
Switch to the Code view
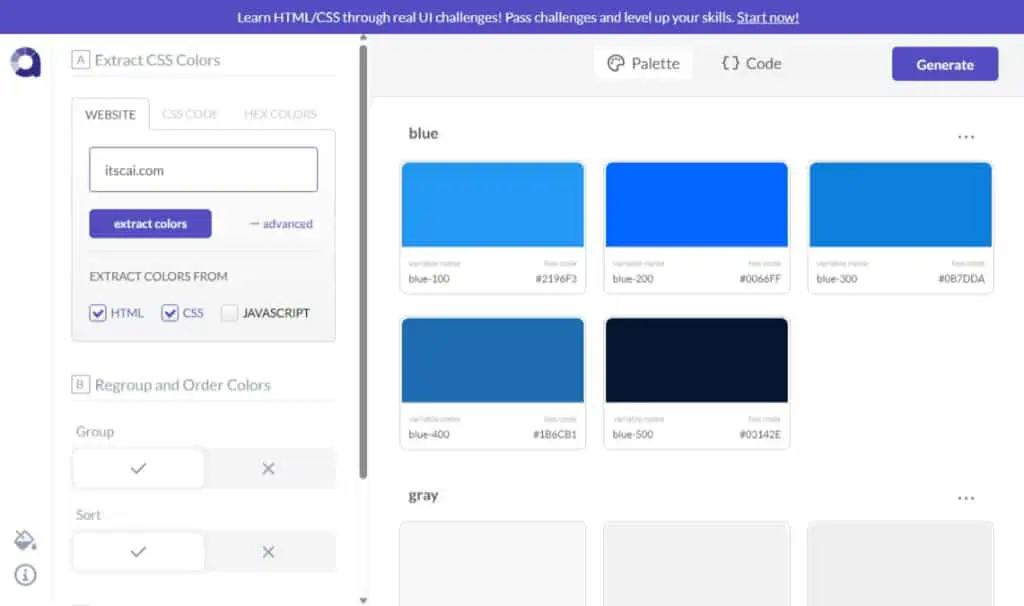pyautogui.click(x=751, y=63)
